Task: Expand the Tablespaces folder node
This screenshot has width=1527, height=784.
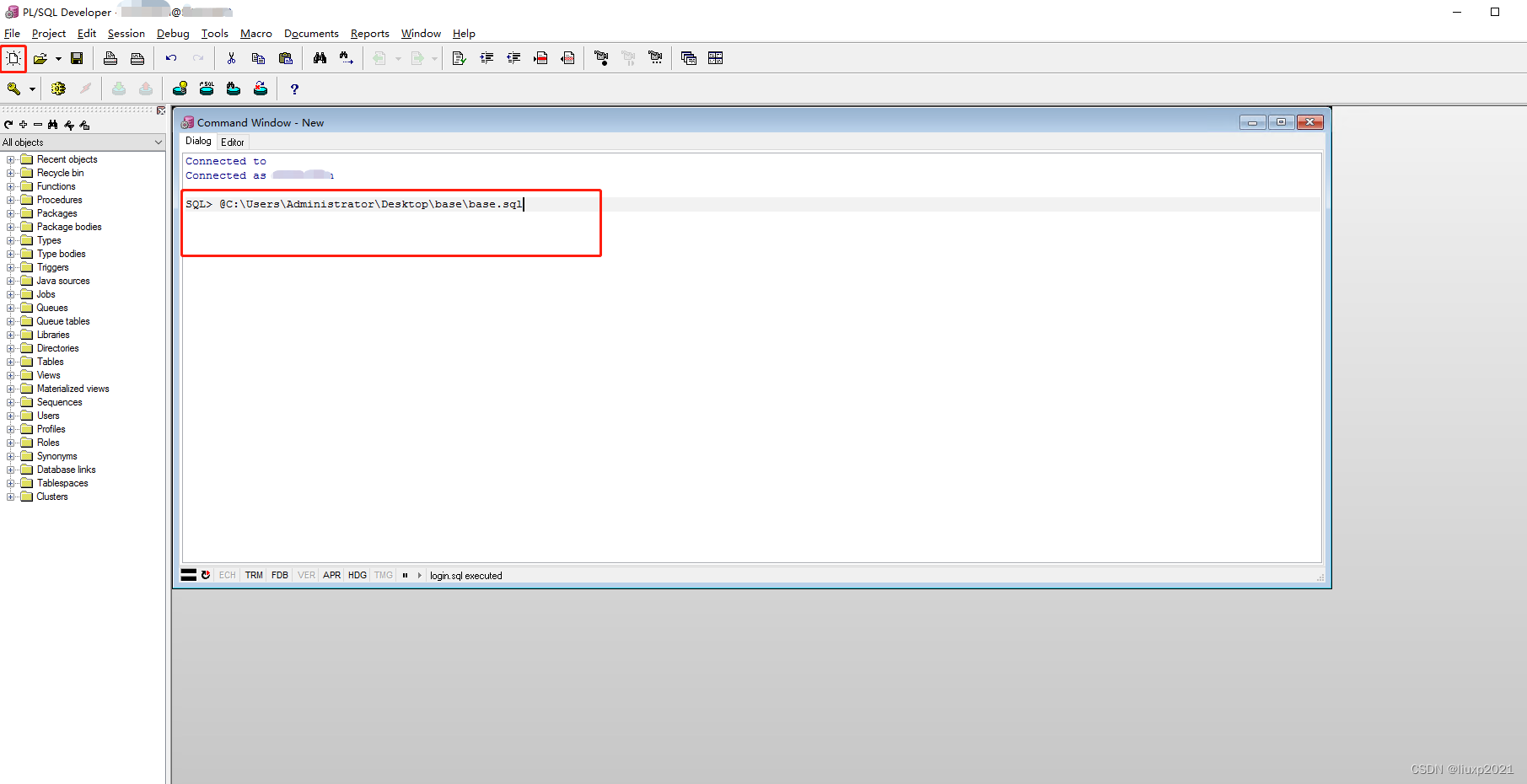Action: pos(10,483)
